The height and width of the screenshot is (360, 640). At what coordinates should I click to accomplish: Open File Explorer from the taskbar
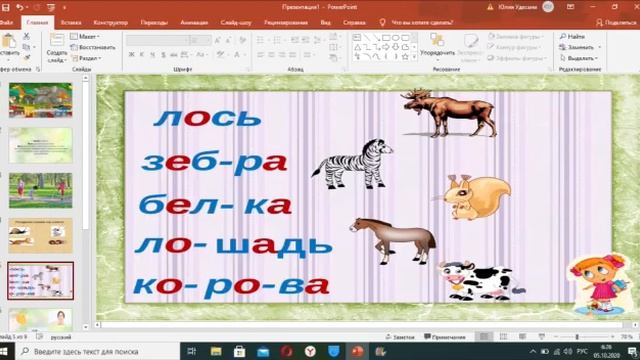(x=216, y=351)
